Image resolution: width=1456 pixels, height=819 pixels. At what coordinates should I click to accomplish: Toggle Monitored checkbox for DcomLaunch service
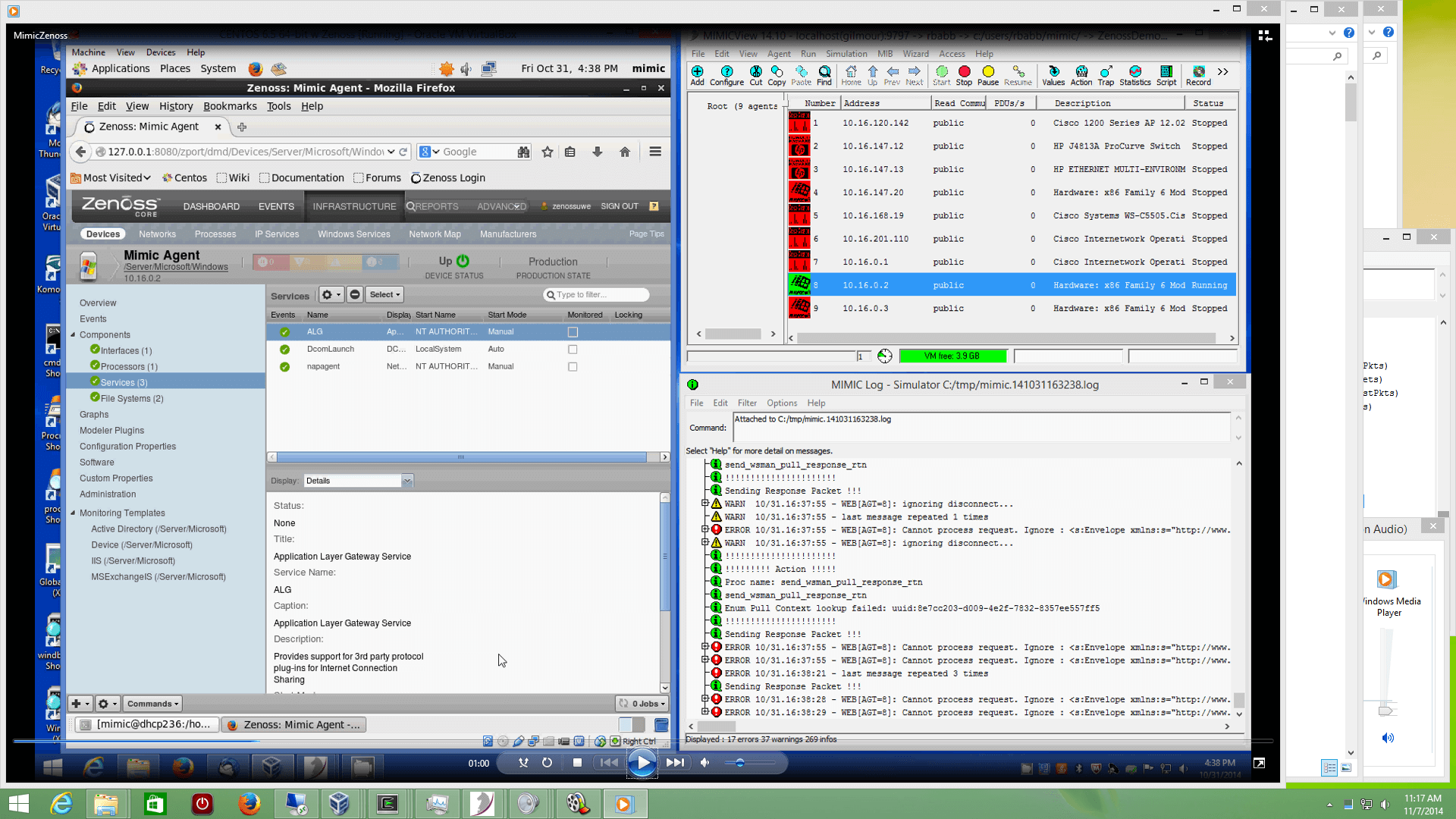click(x=573, y=350)
